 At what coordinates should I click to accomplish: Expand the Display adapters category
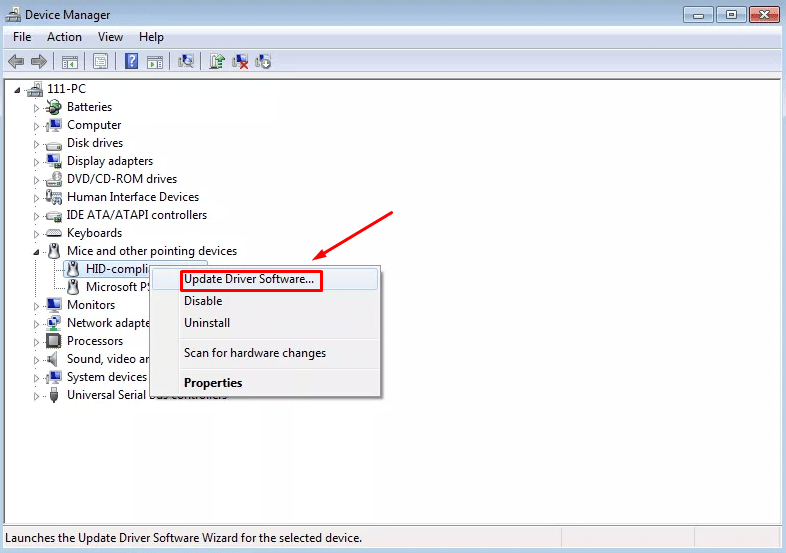(x=37, y=161)
